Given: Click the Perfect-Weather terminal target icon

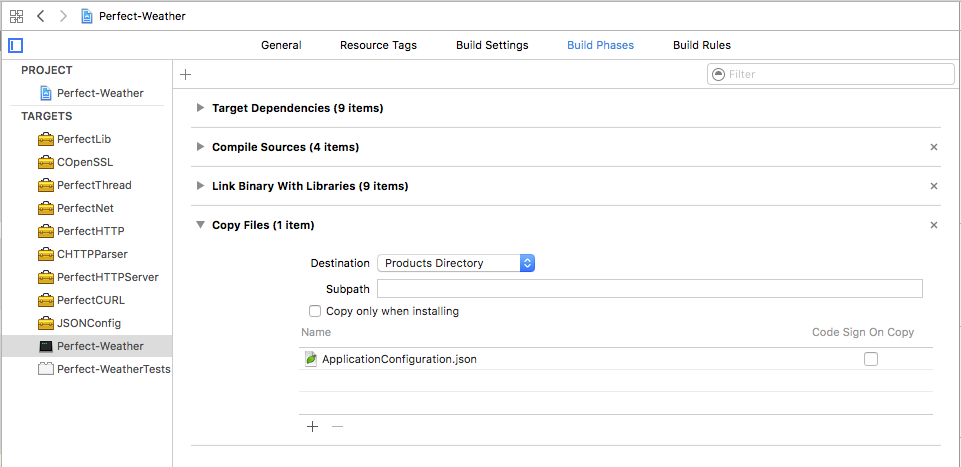Looking at the screenshot, I should tap(46, 346).
